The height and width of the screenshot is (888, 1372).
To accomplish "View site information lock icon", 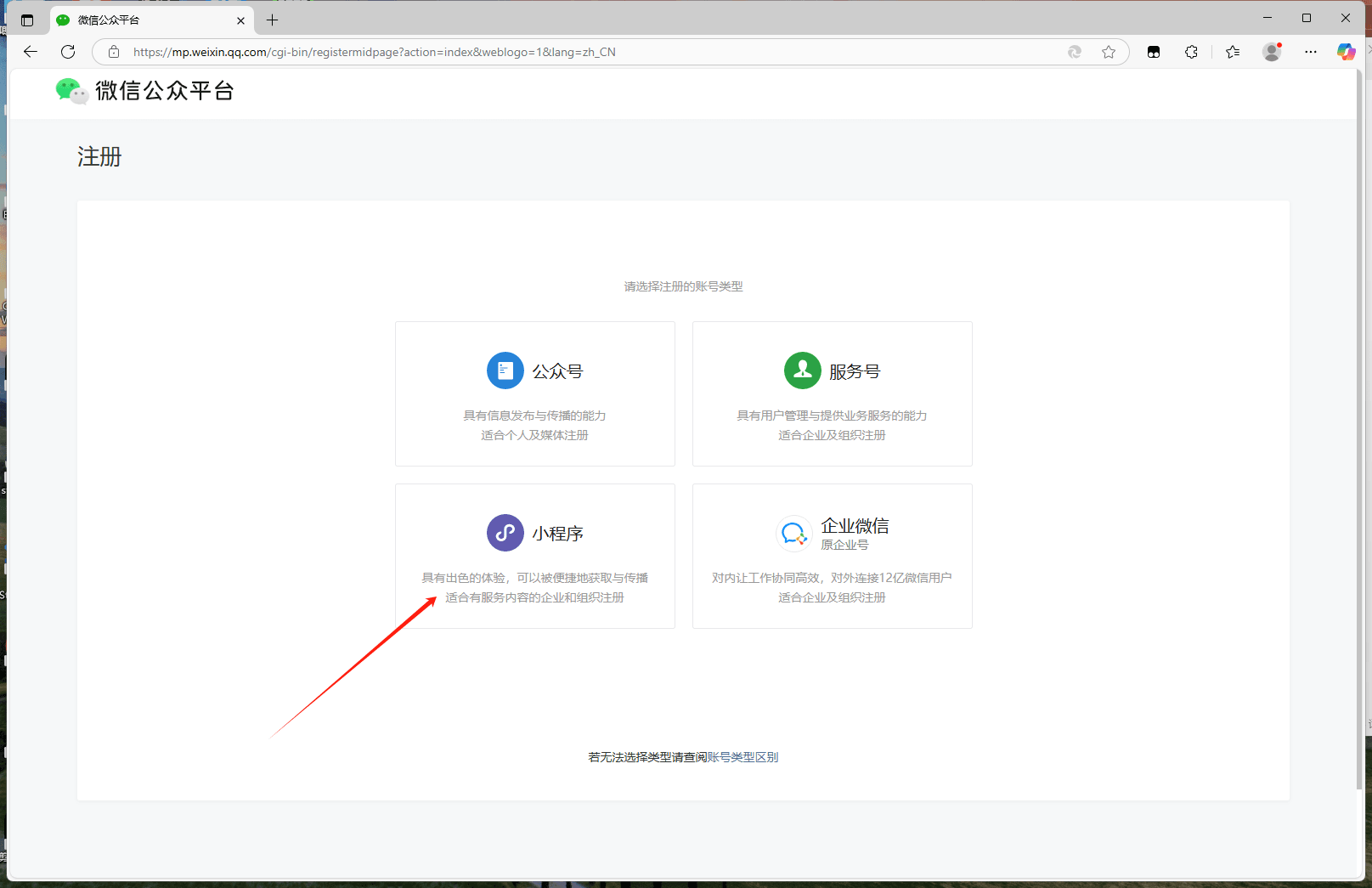I will click(114, 52).
